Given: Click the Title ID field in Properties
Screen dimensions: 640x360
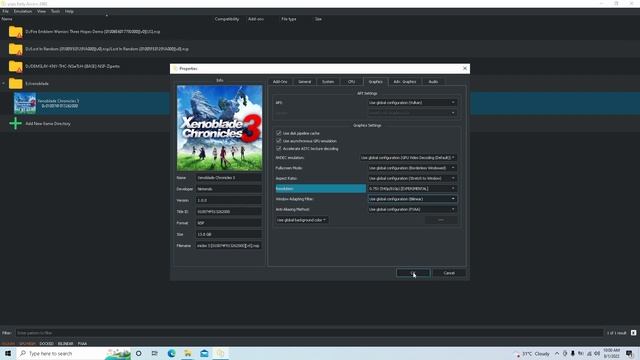Looking at the screenshot, I should point(229,211).
